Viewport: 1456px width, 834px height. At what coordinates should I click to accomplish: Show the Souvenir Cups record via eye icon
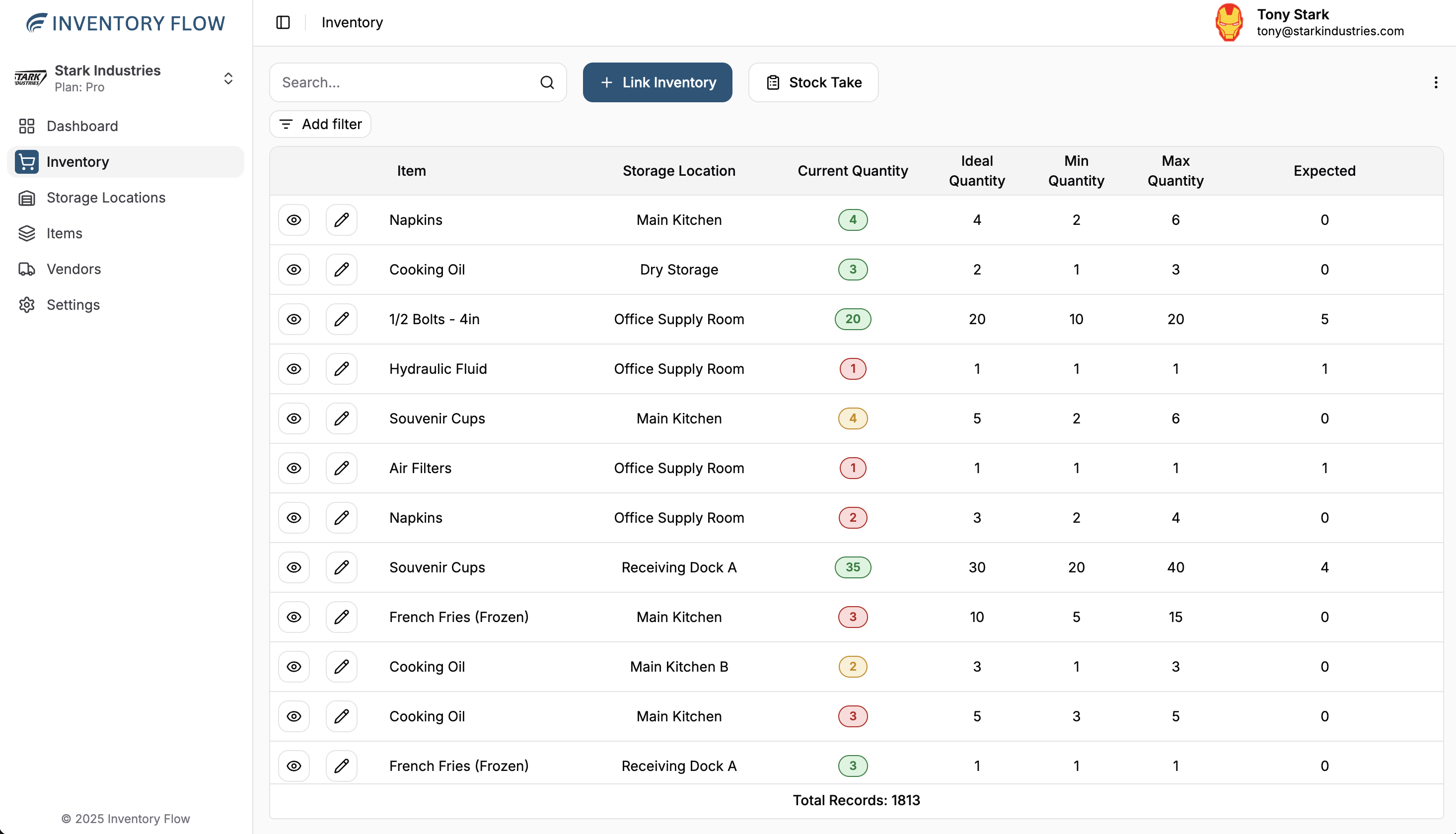click(x=293, y=418)
